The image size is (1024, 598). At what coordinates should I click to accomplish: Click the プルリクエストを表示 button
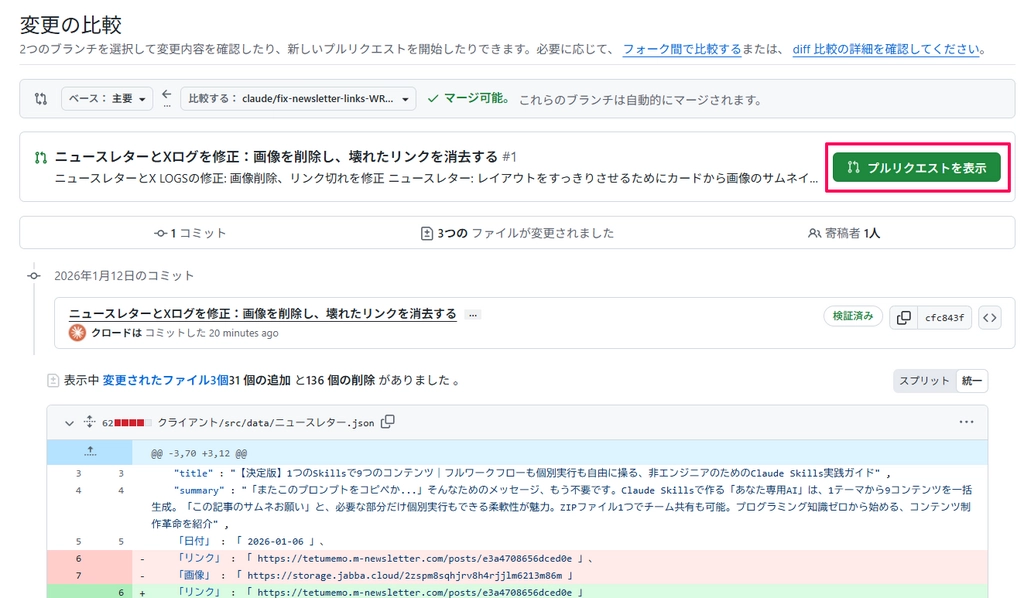pos(916,168)
